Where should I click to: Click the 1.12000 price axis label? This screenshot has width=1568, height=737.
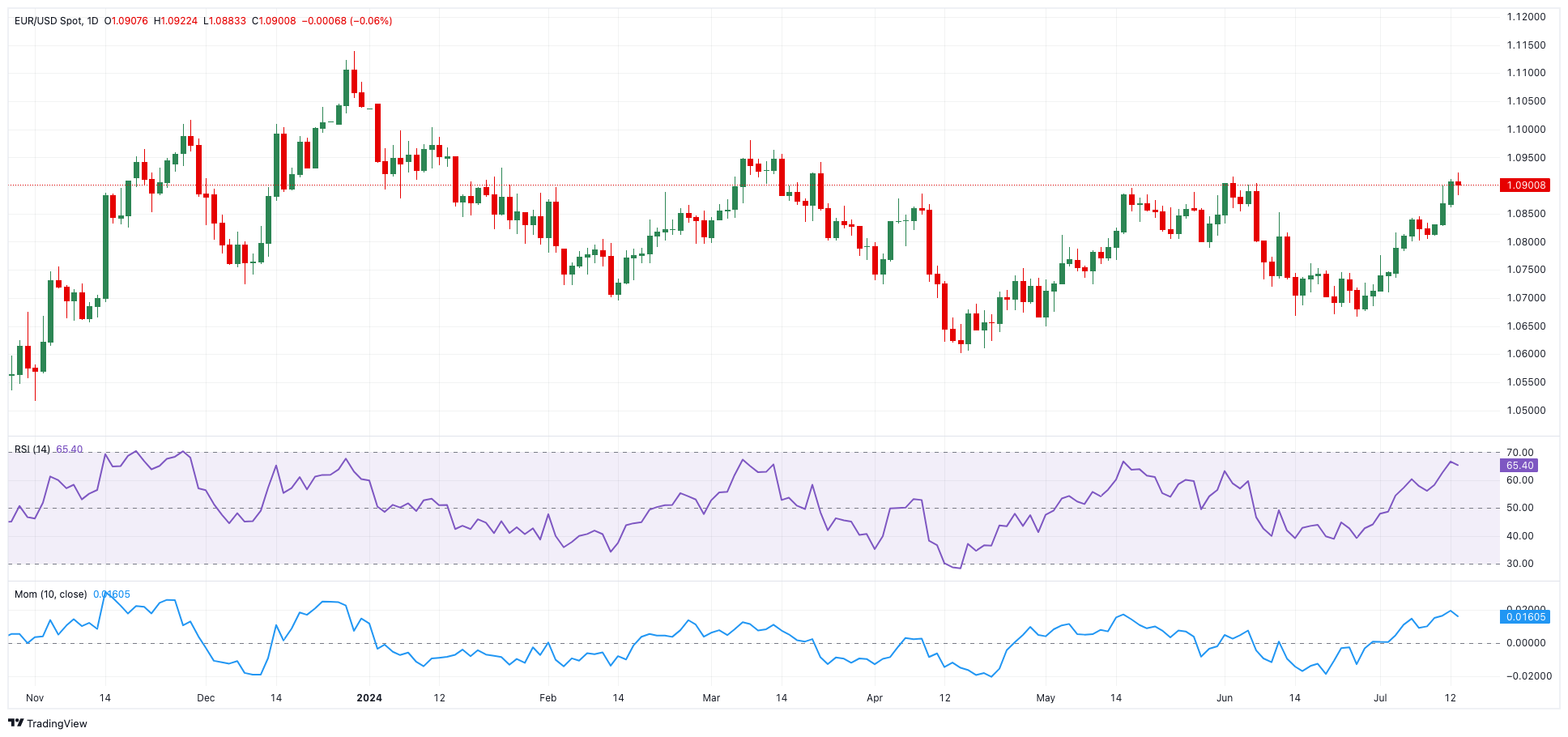click(x=1526, y=17)
